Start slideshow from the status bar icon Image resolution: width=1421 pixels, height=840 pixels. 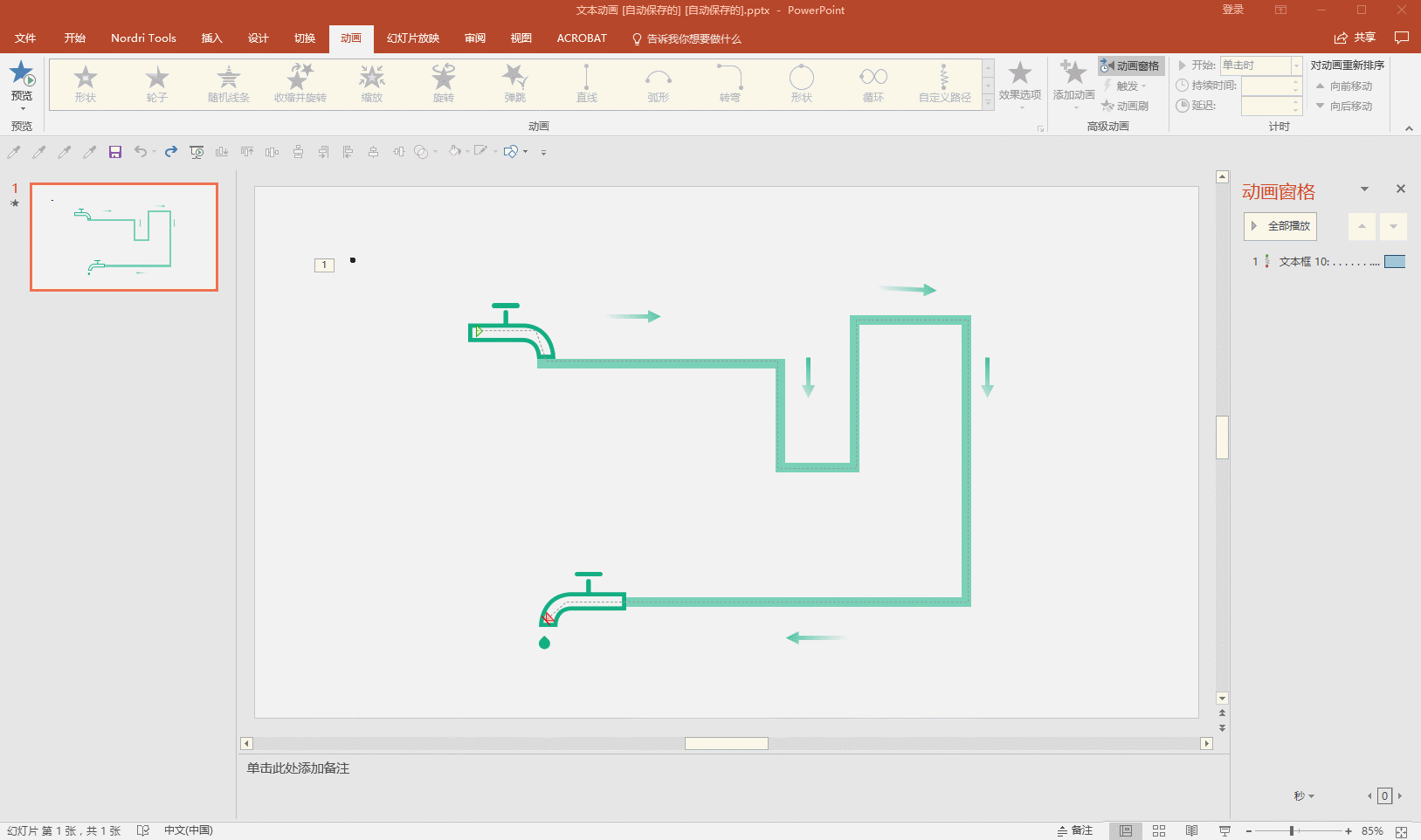pyautogui.click(x=1224, y=830)
